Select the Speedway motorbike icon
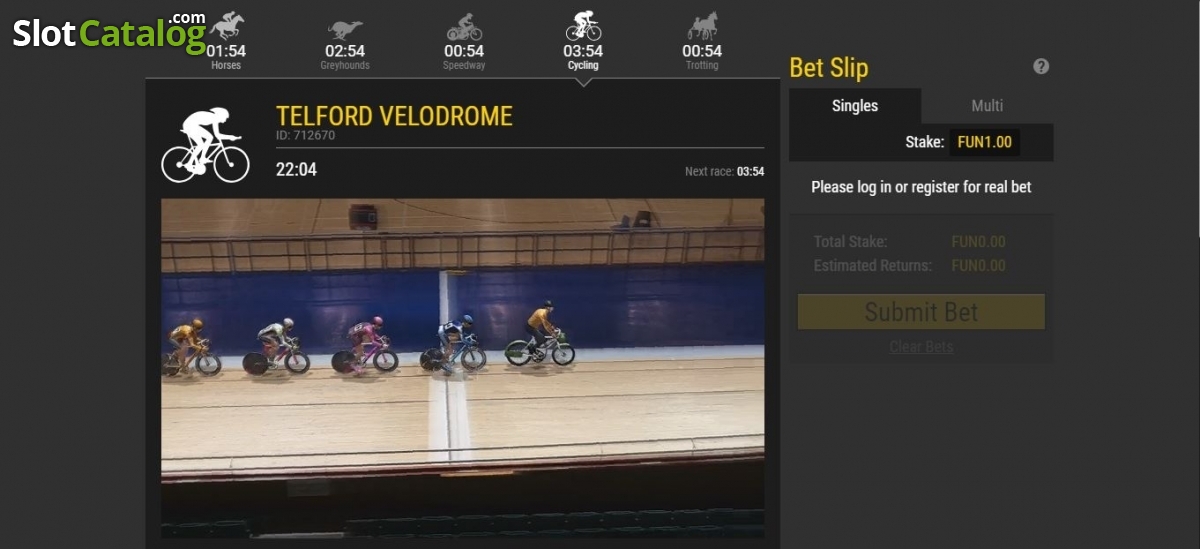This screenshot has height=549, width=1200. pos(464,27)
